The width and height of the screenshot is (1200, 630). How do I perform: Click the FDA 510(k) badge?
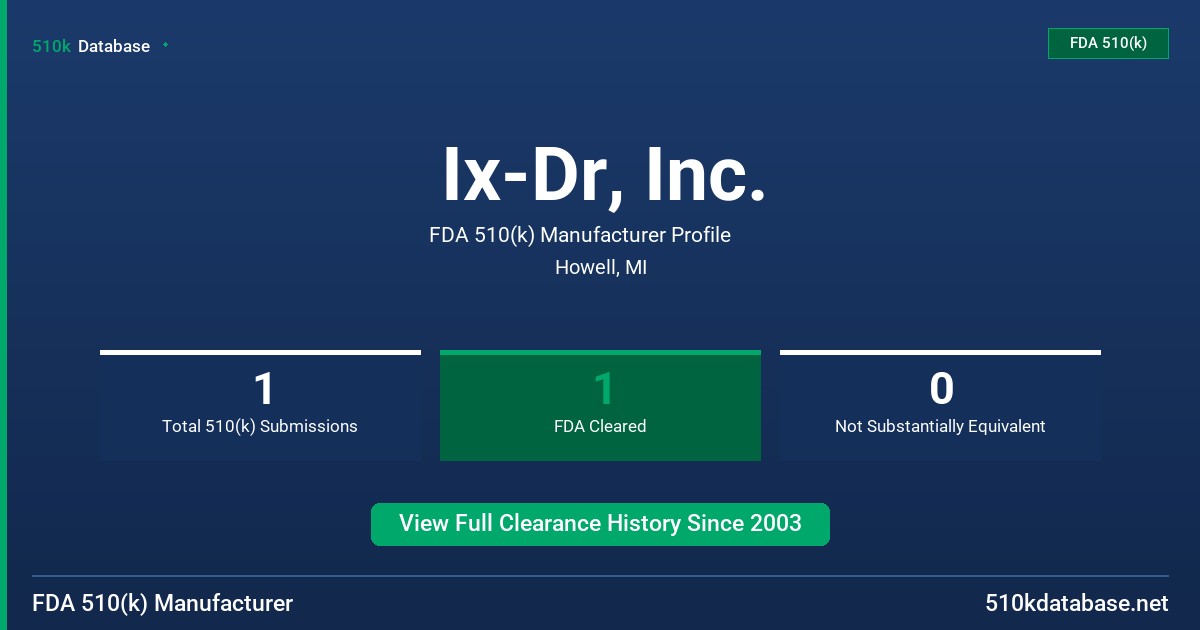click(1108, 43)
